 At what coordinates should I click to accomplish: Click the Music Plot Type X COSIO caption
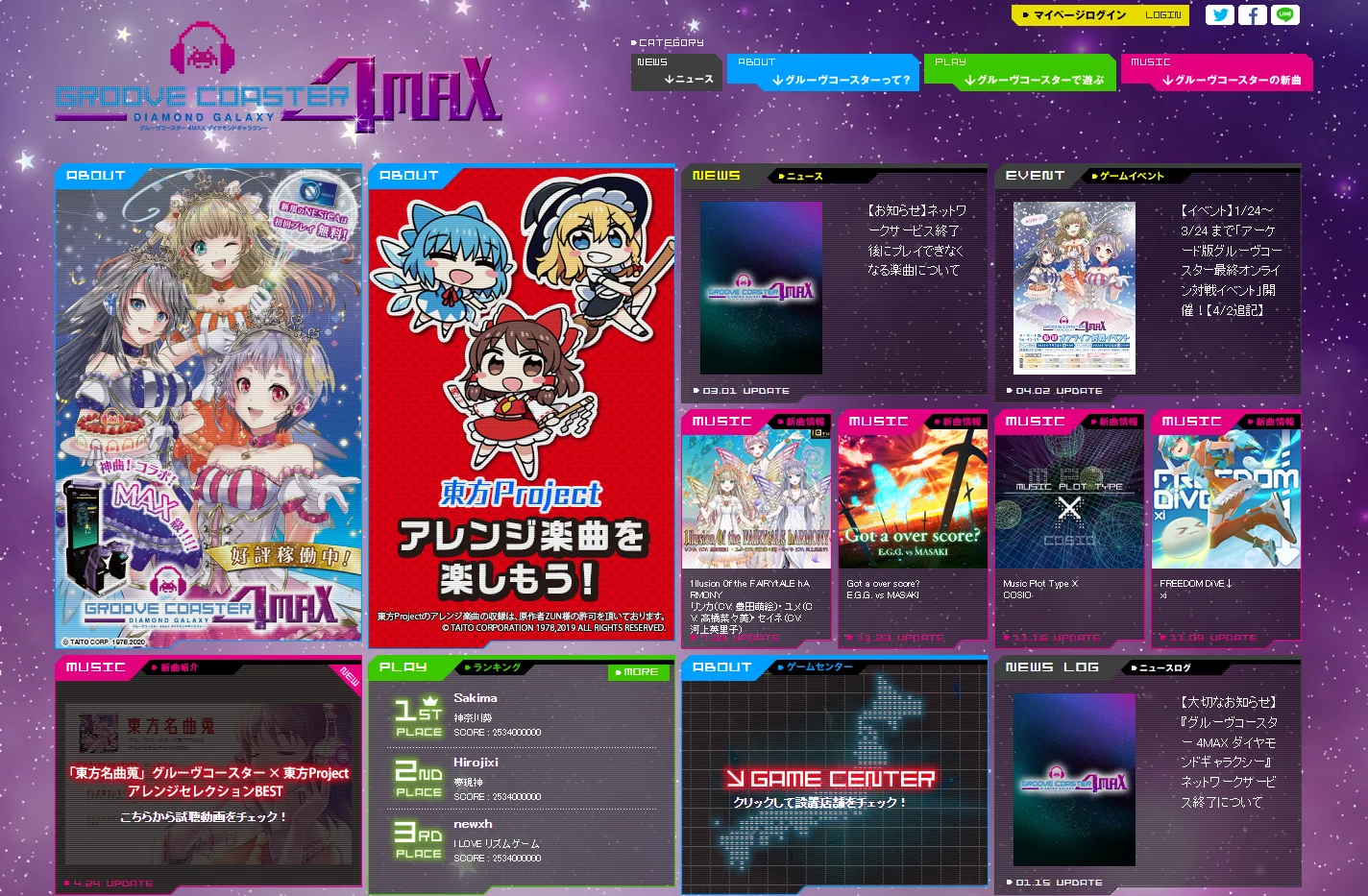[1040, 590]
